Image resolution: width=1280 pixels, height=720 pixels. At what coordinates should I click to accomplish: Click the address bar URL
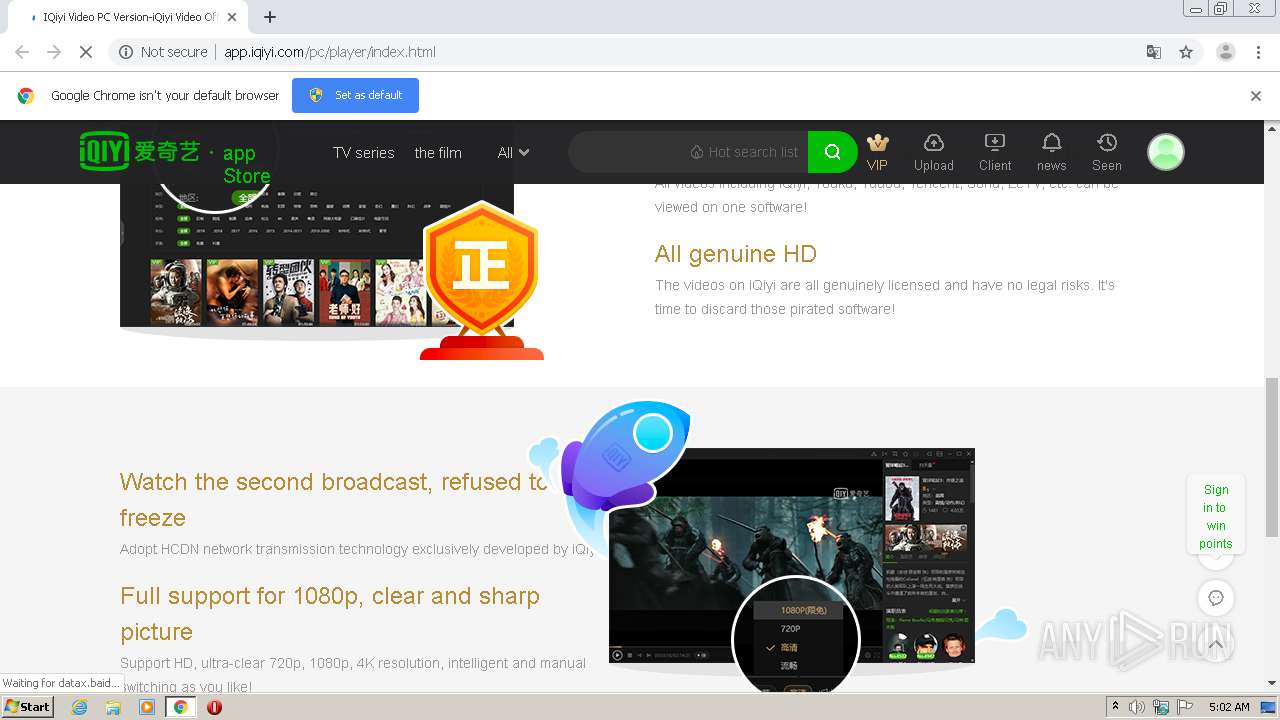(x=330, y=52)
